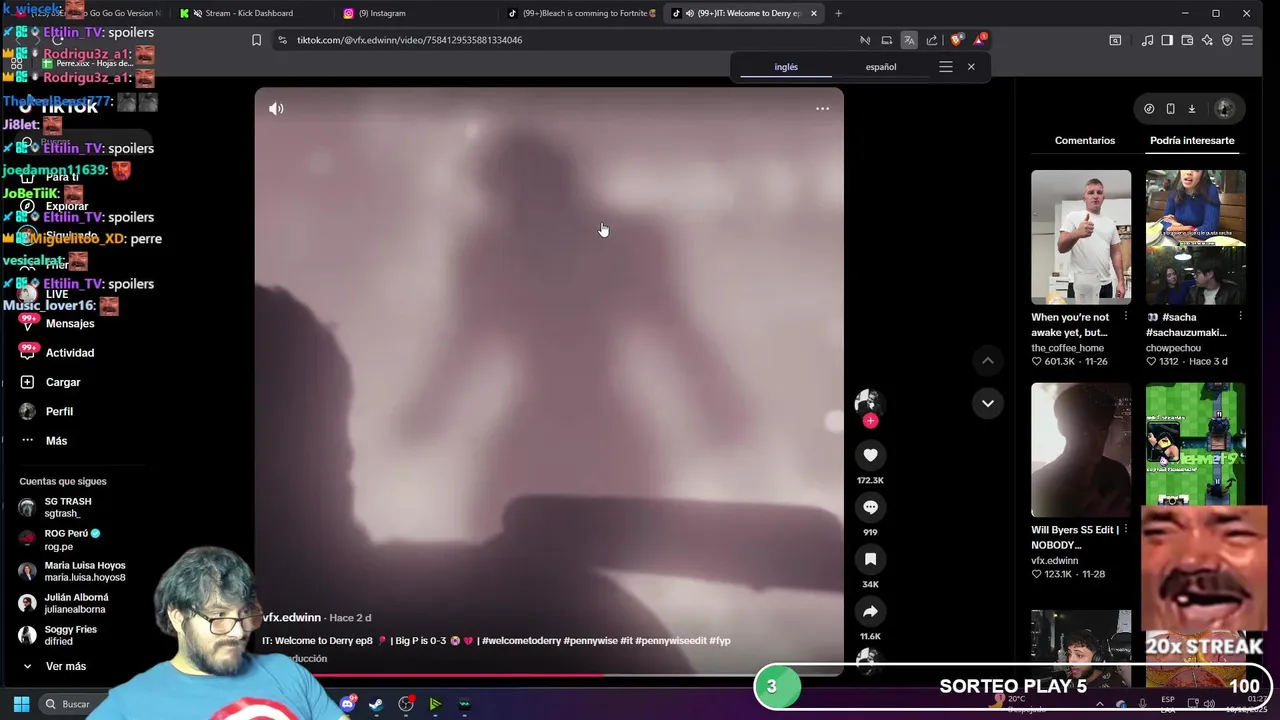Open the Will Byers S5 Edit thumbnail
Image resolution: width=1280 pixels, height=720 pixels.
1081,449
